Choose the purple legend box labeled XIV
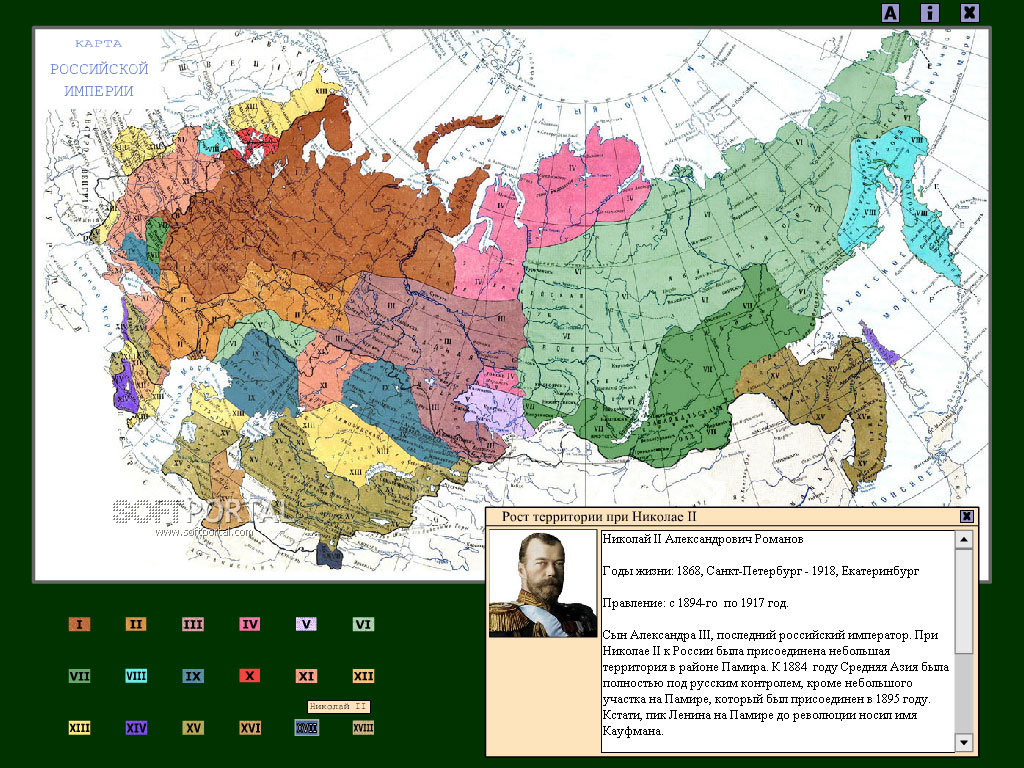This screenshot has width=1024, height=768. point(136,728)
